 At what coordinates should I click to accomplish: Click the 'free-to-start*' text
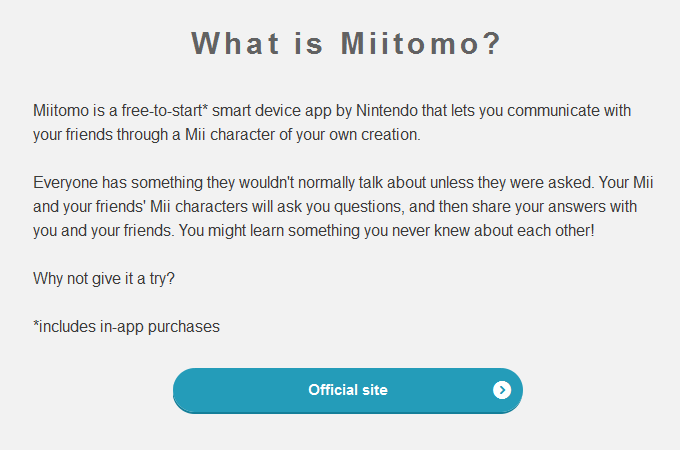tap(164, 111)
